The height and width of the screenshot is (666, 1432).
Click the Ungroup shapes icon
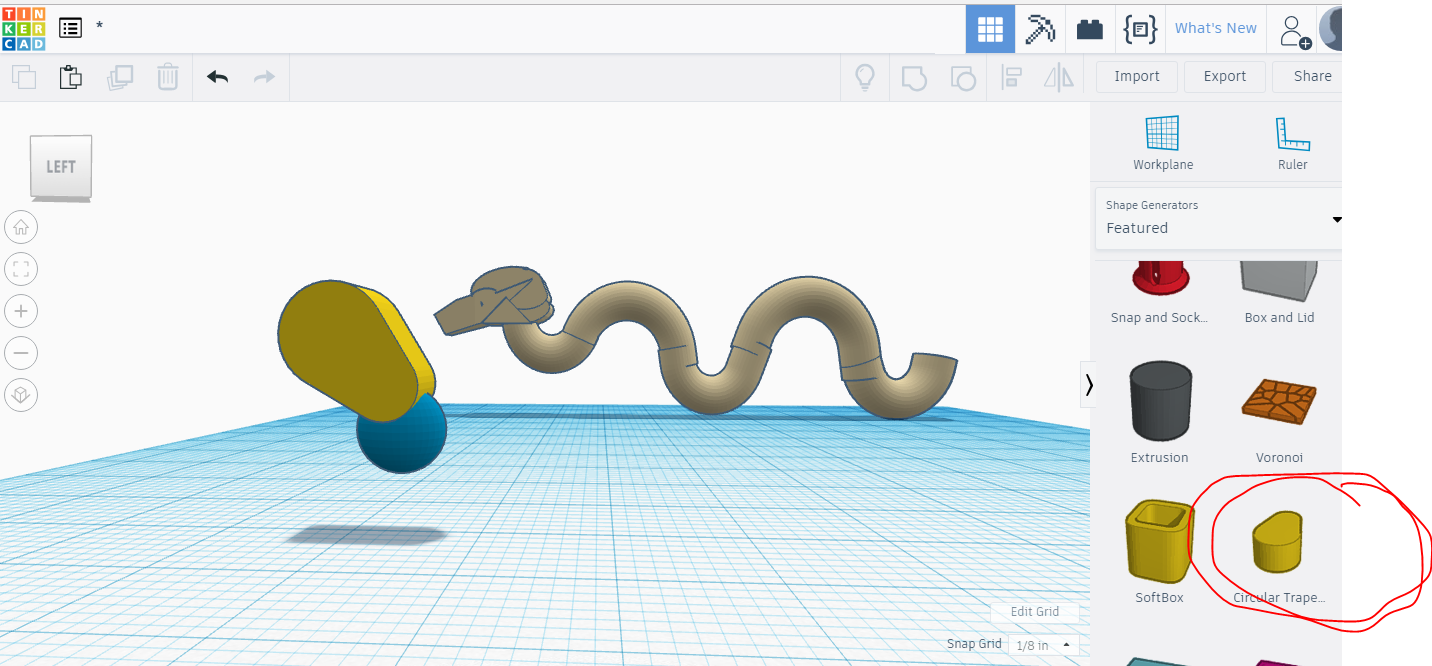[962, 77]
